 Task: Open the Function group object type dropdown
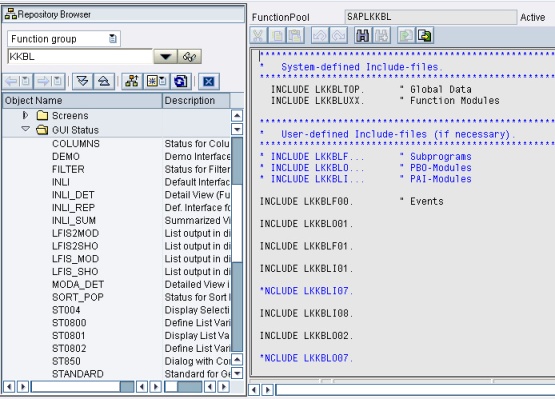(113, 39)
